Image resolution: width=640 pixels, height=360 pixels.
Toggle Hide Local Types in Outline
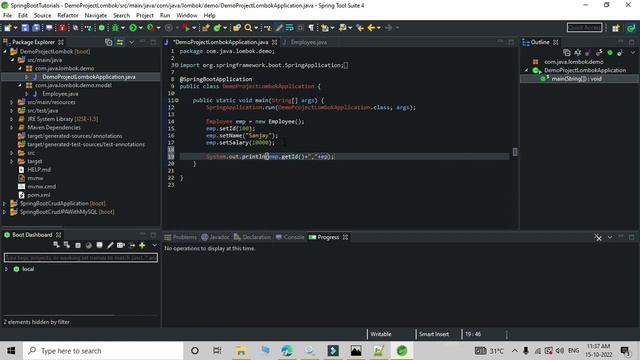(620, 53)
